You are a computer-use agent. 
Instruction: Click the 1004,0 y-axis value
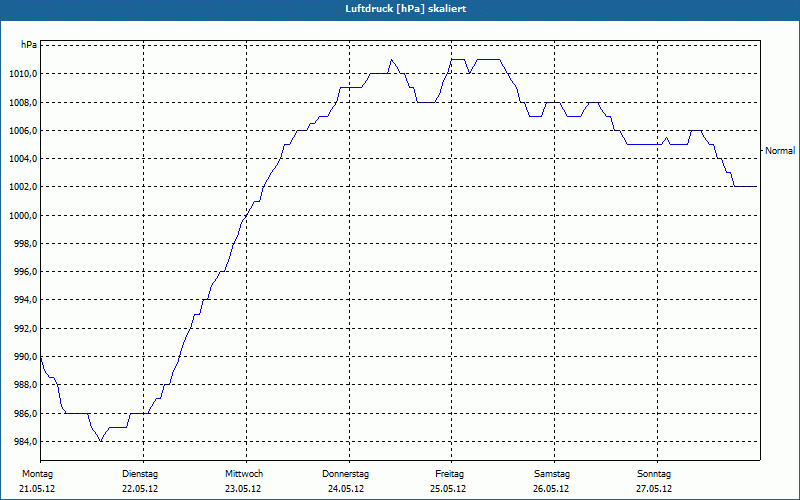(x=23, y=159)
